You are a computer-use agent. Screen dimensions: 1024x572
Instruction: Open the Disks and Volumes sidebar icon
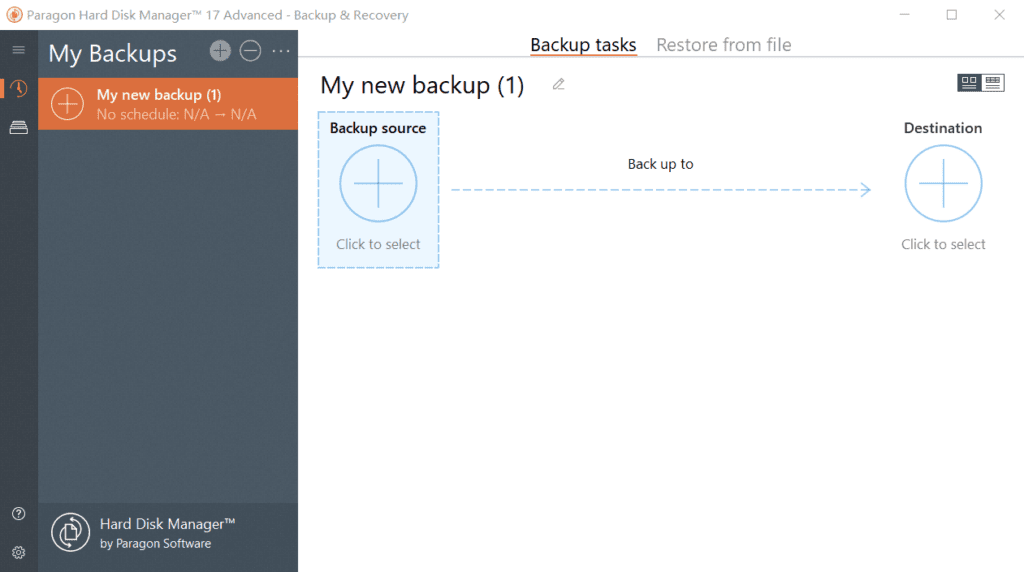(18, 128)
